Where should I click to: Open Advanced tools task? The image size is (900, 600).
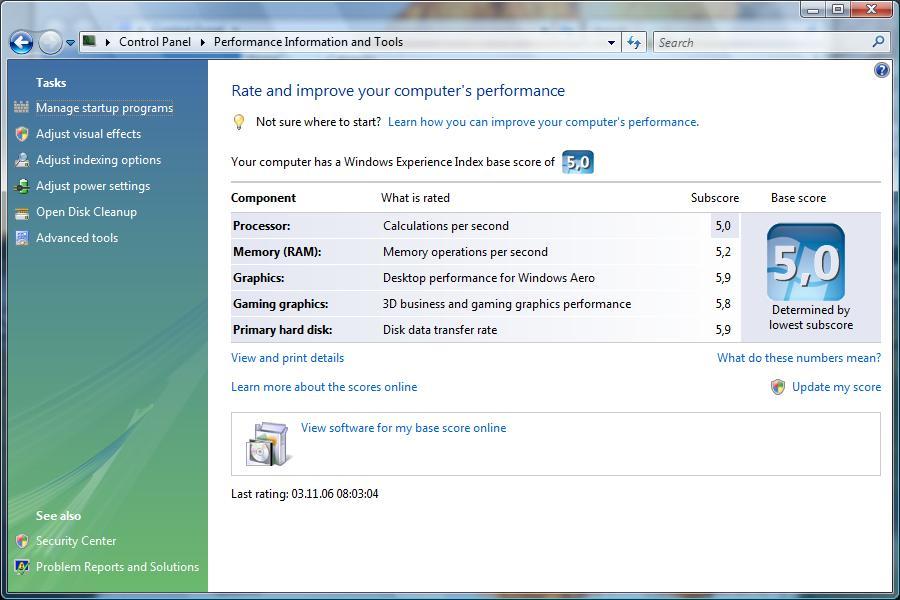(77, 238)
